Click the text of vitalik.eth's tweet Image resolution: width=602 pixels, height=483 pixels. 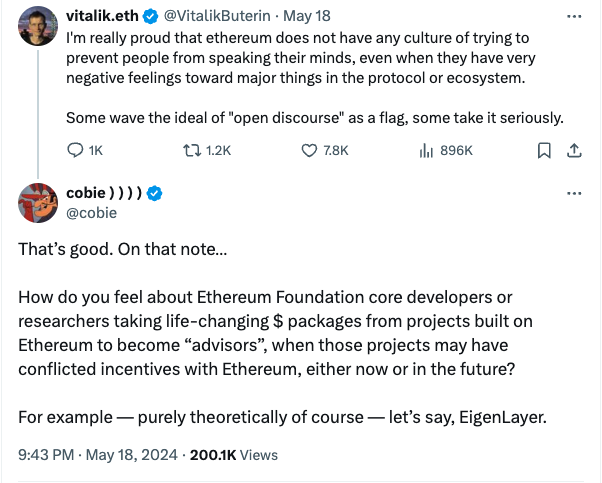tap(300, 58)
